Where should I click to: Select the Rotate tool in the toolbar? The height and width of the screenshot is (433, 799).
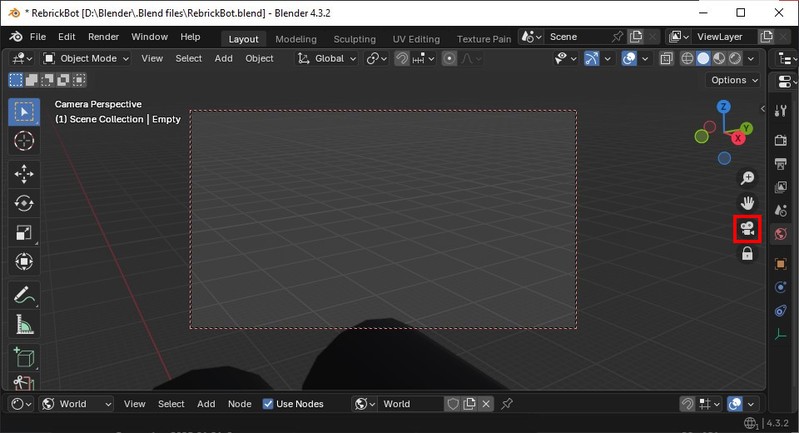click(x=24, y=203)
